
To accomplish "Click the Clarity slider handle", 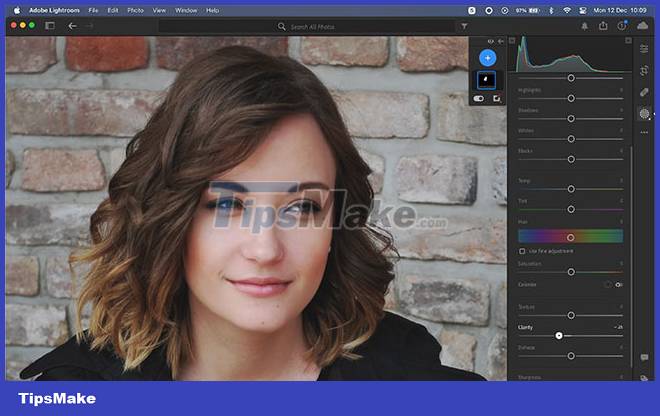I will (559, 336).
